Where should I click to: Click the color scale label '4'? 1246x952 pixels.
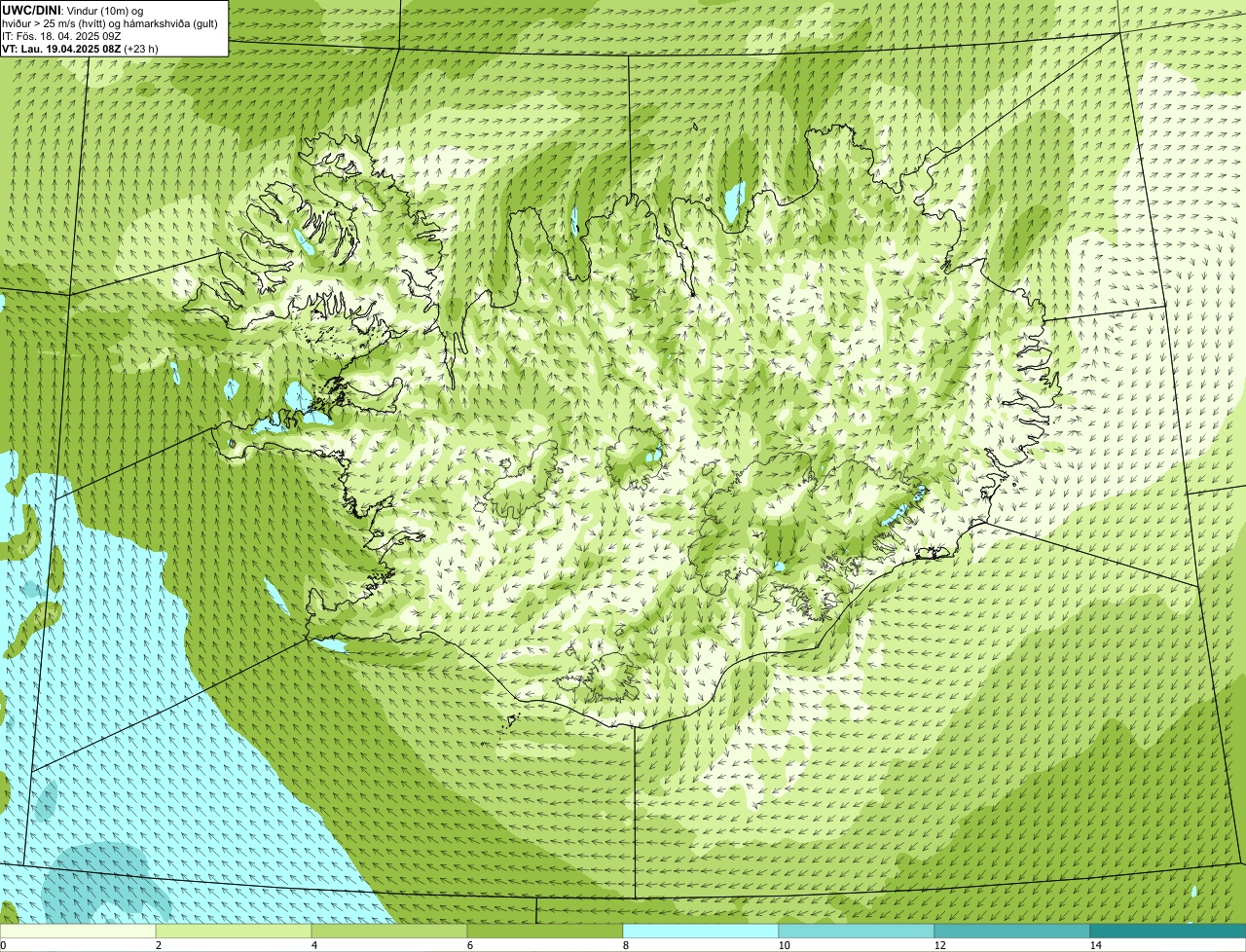(313, 945)
